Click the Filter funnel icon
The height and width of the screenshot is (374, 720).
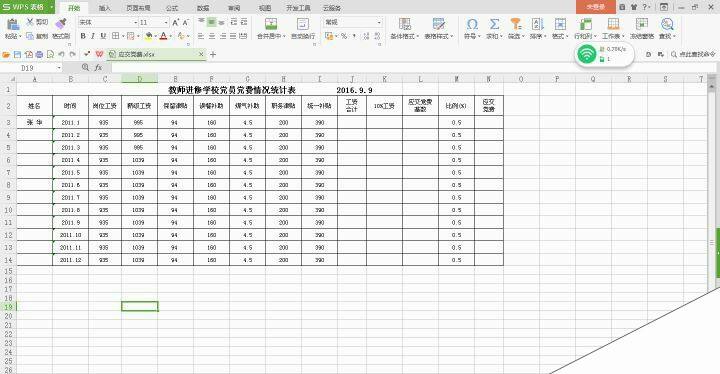point(516,24)
